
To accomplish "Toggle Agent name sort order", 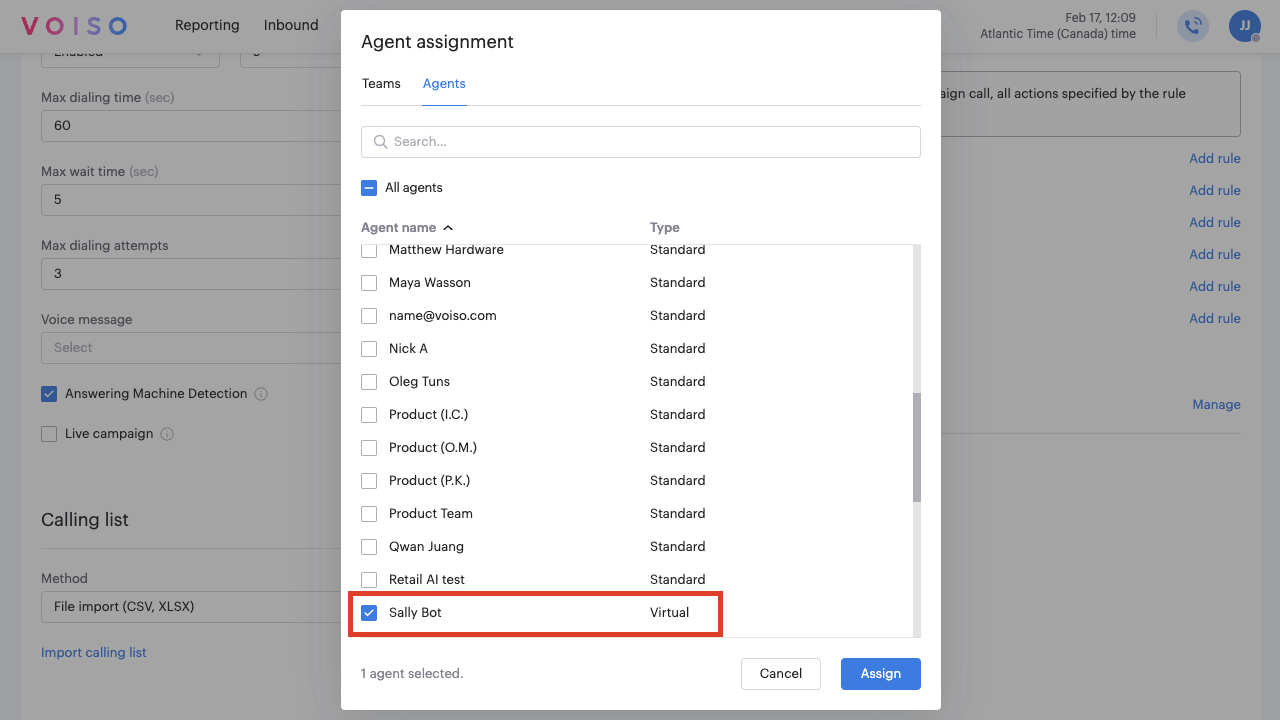I will (x=448, y=227).
